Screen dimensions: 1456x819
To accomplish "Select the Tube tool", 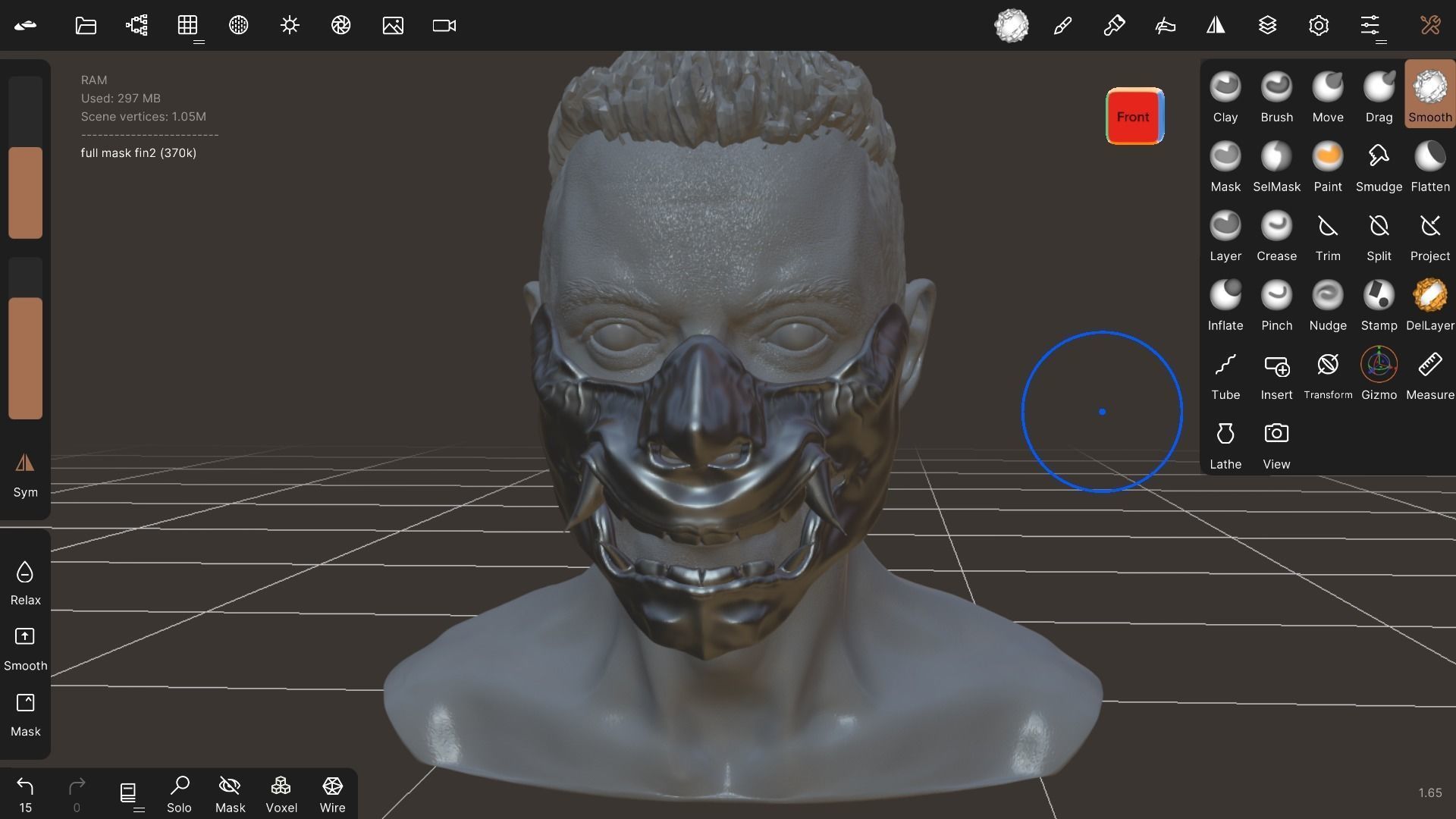I will point(1225,374).
